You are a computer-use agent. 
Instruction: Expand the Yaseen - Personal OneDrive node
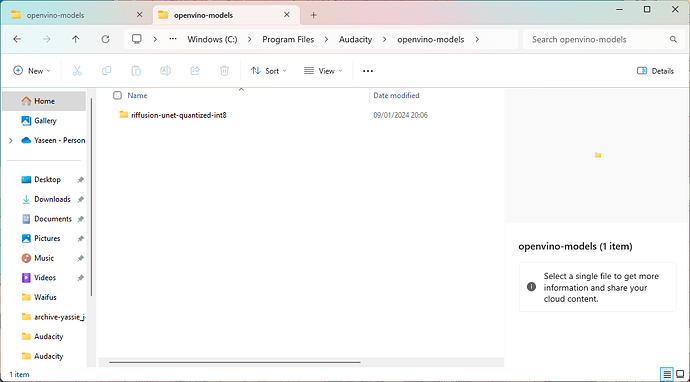pos(11,140)
